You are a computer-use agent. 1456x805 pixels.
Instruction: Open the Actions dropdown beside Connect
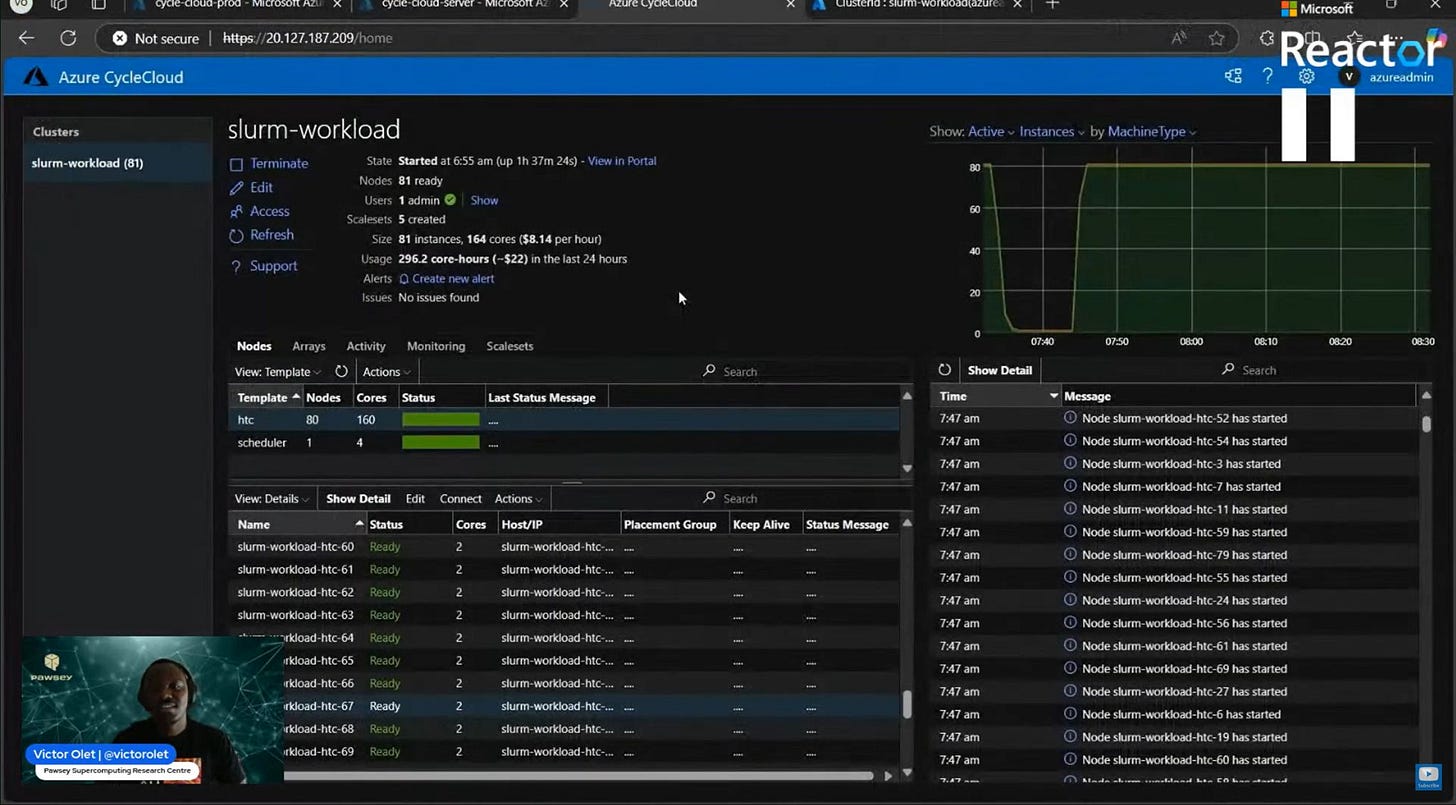(519, 499)
